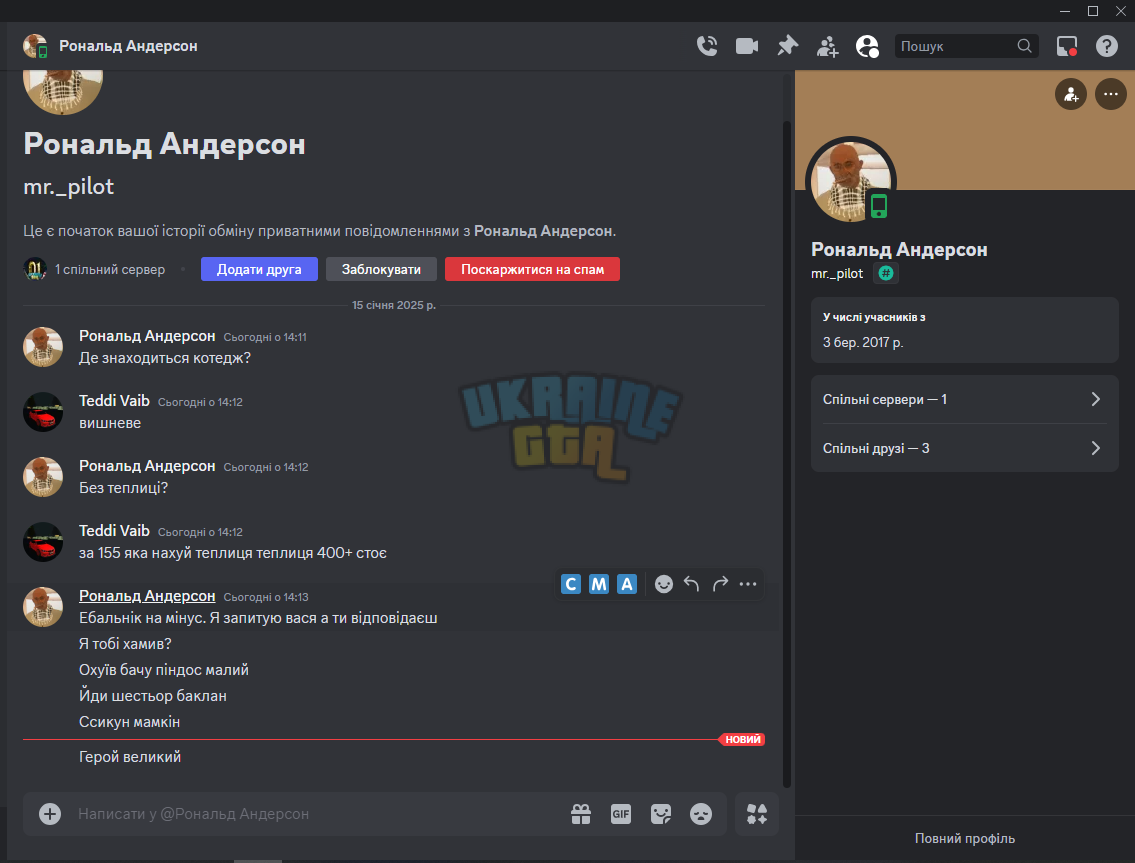Open the add reaction smiley picker

pos(664,584)
